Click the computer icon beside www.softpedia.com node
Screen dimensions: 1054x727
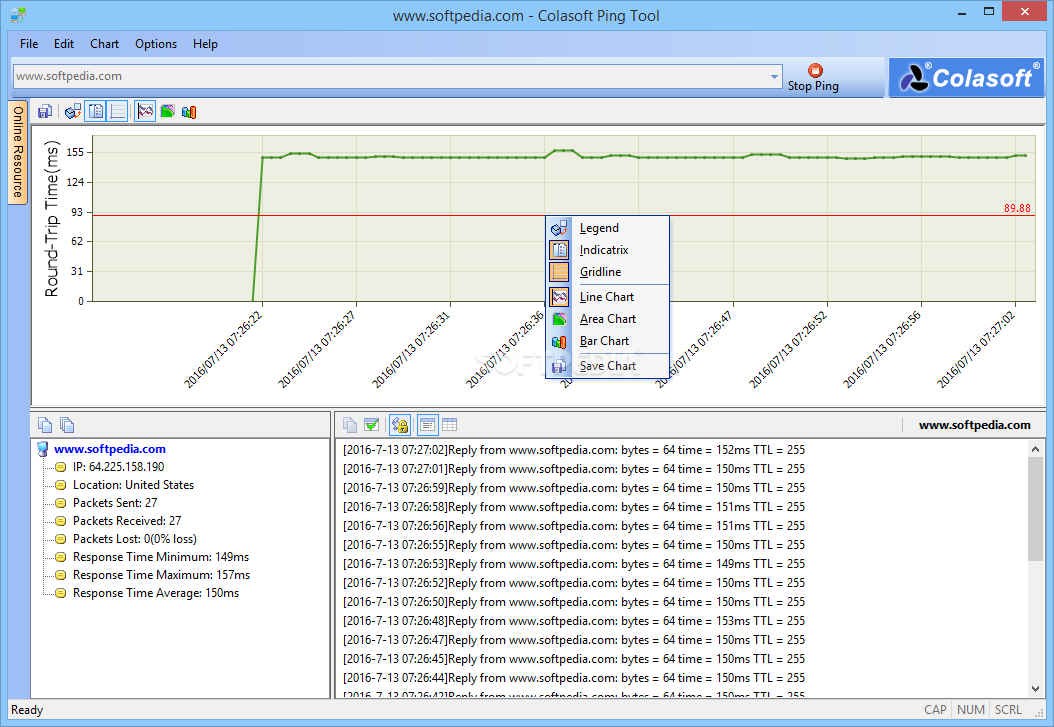[42, 449]
